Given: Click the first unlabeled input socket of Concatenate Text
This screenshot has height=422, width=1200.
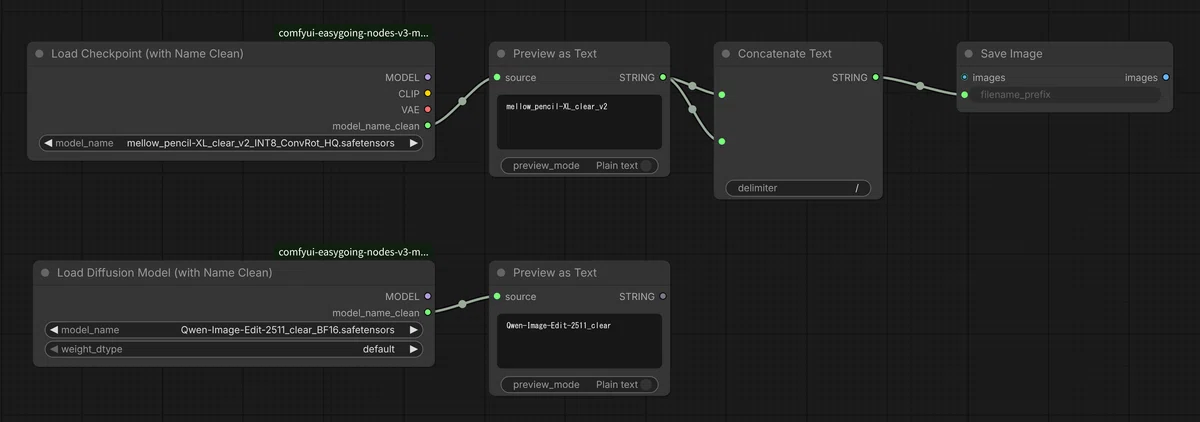Looking at the screenshot, I should point(721,95).
